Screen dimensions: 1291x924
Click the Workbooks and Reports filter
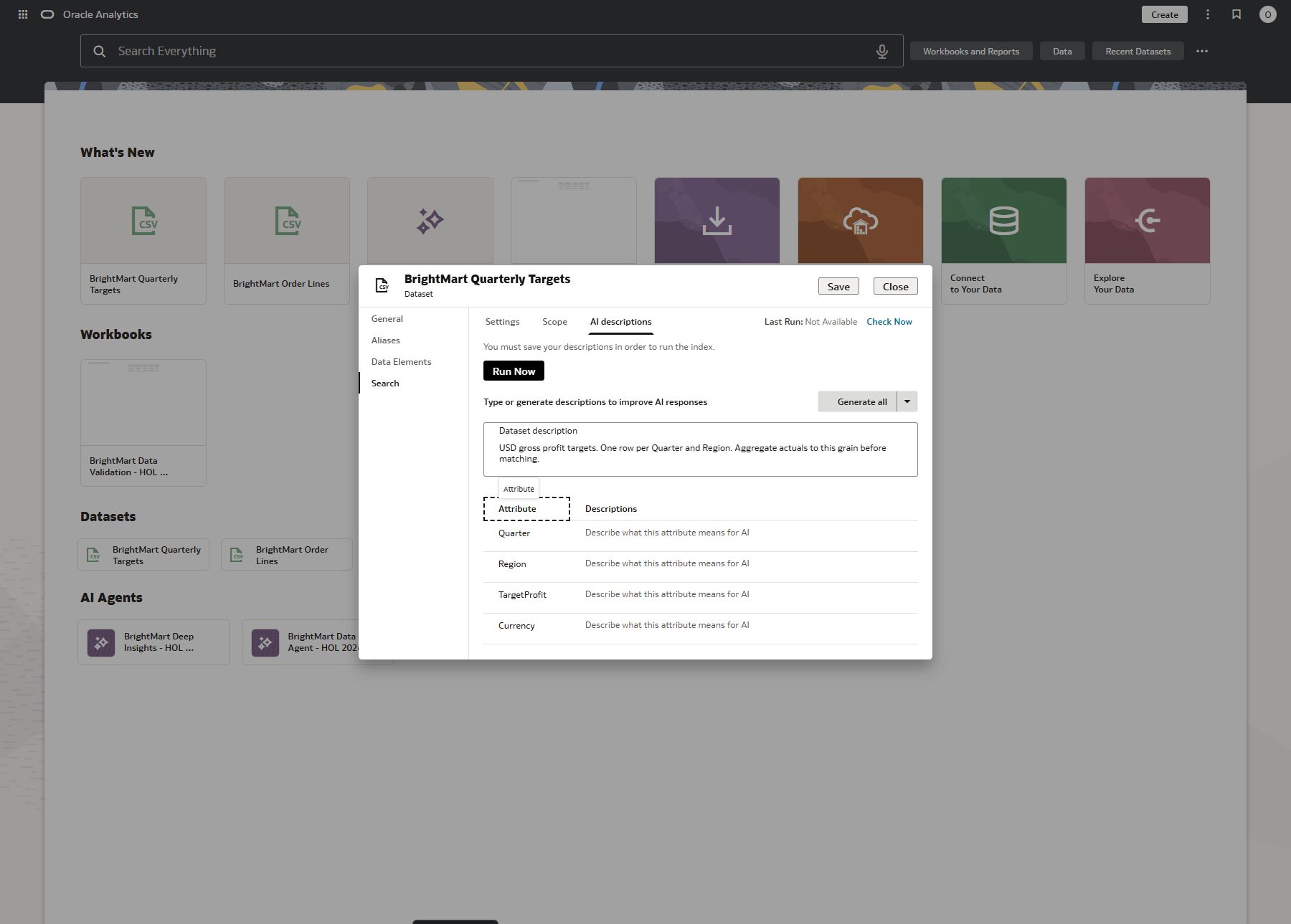971,51
